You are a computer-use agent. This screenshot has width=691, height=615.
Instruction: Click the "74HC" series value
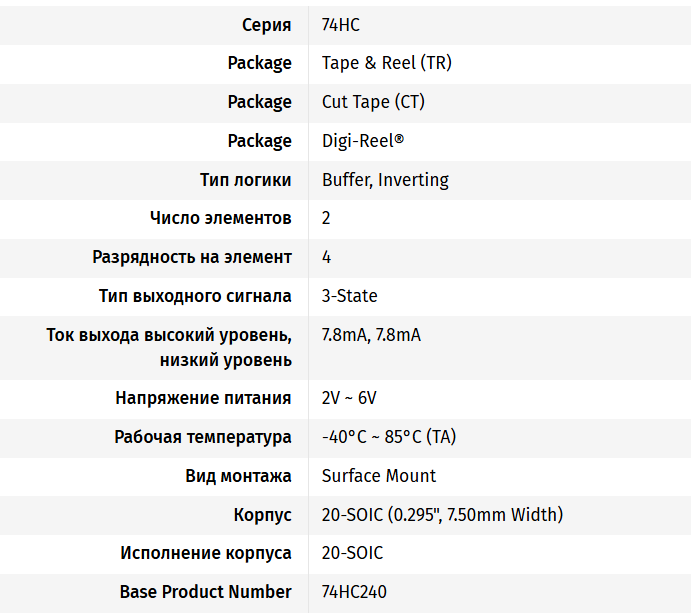point(341,25)
